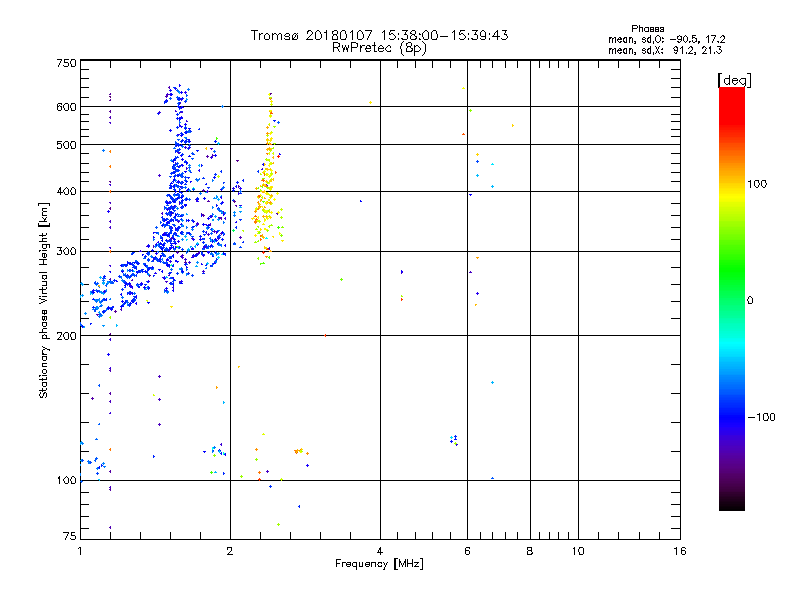Screen dimensions: 800x600
Task: Click the y-axis '400' tick label
Action: click(66, 191)
